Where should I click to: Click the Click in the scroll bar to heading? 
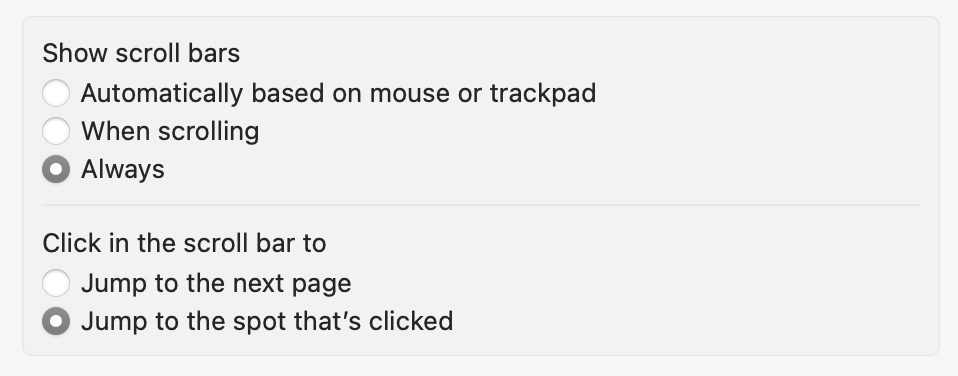[184, 243]
